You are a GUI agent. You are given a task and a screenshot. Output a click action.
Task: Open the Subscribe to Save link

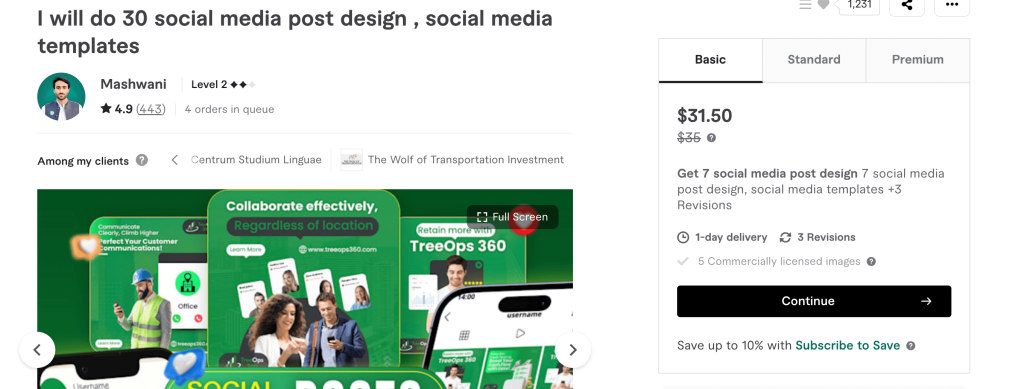(847, 345)
